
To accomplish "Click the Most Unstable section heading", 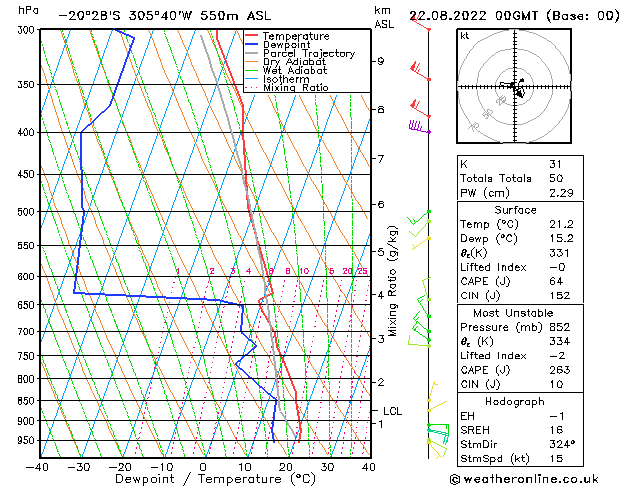I will point(513,313).
